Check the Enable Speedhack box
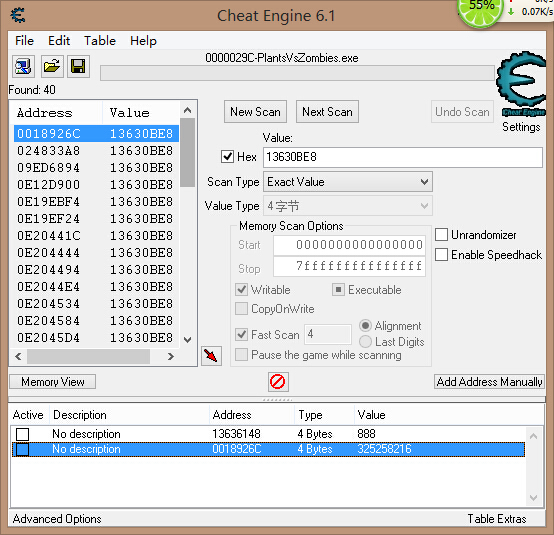 [x=441, y=254]
